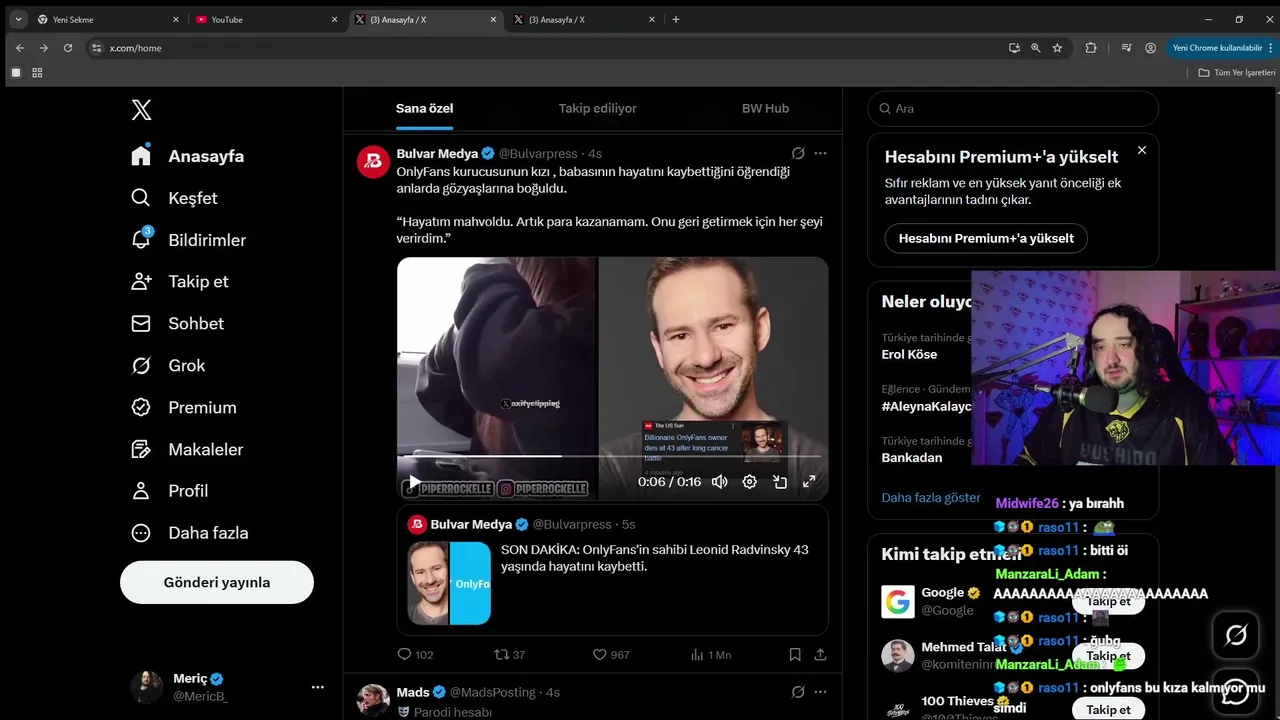The image size is (1280, 720).
Task: Open the quoted OnlyFans thumbnail
Action: [x=449, y=583]
